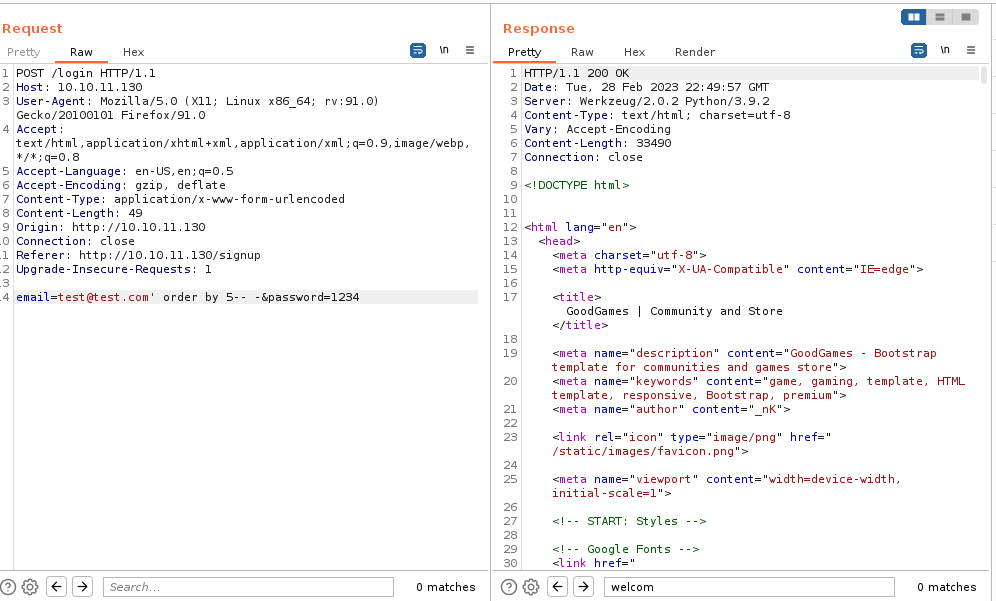Go to next match in Request search

pos(83,586)
